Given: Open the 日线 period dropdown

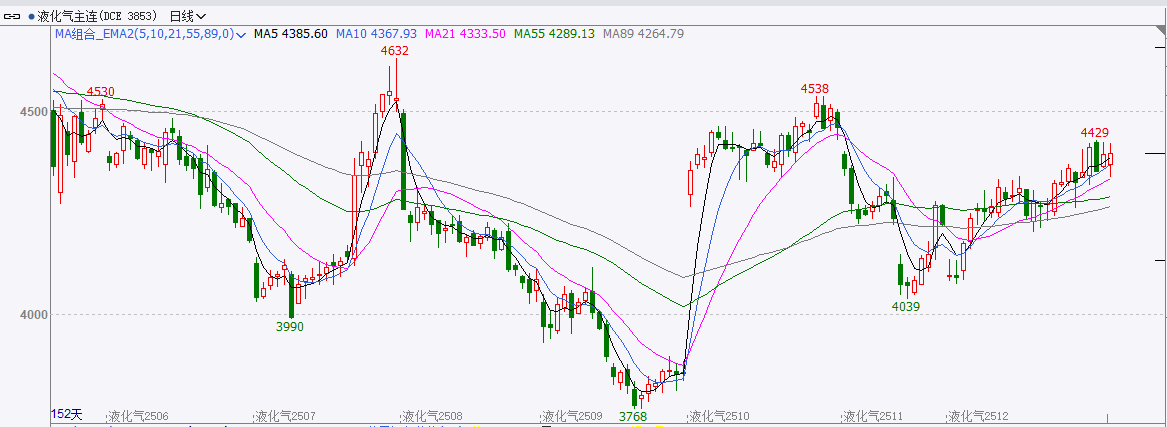Looking at the screenshot, I should click(x=188, y=16).
